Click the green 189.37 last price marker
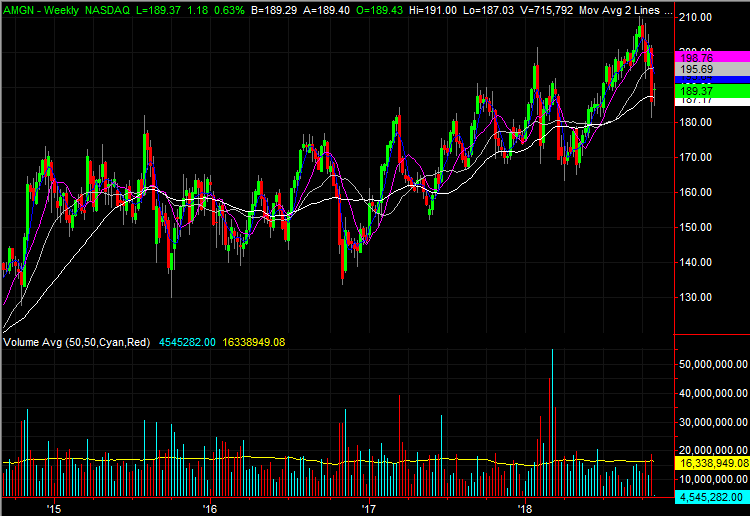The image size is (750, 516). tap(714, 90)
